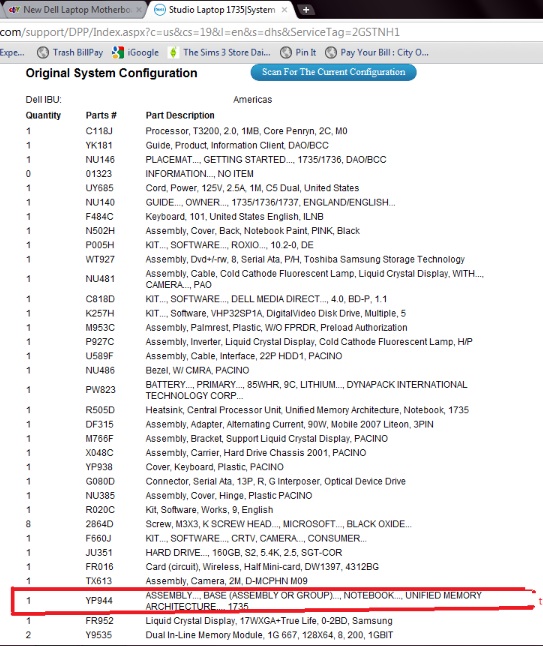Click the eBay favicon on first tab
543x646 pixels.
click(14, 9)
